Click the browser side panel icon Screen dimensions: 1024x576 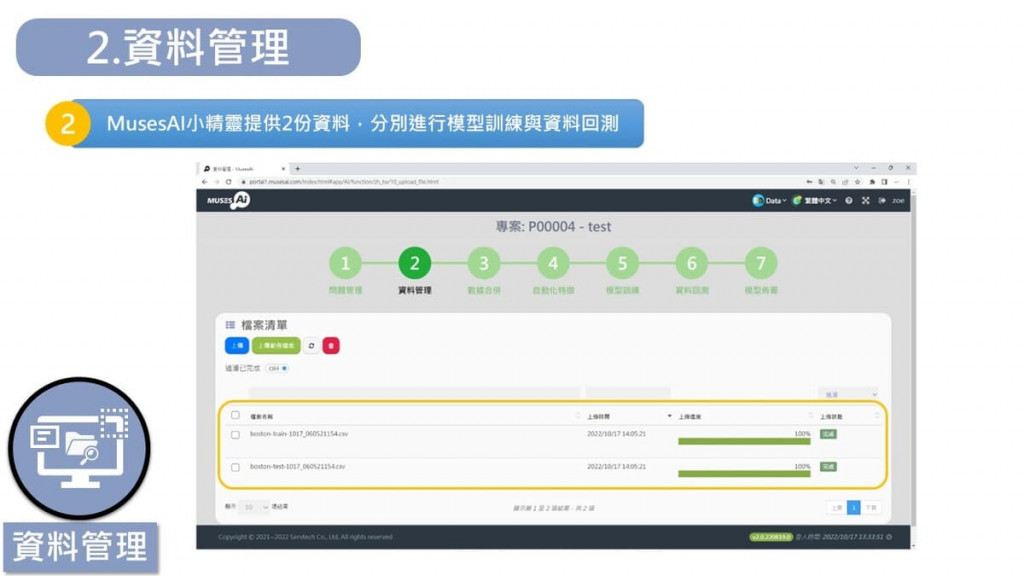click(884, 182)
